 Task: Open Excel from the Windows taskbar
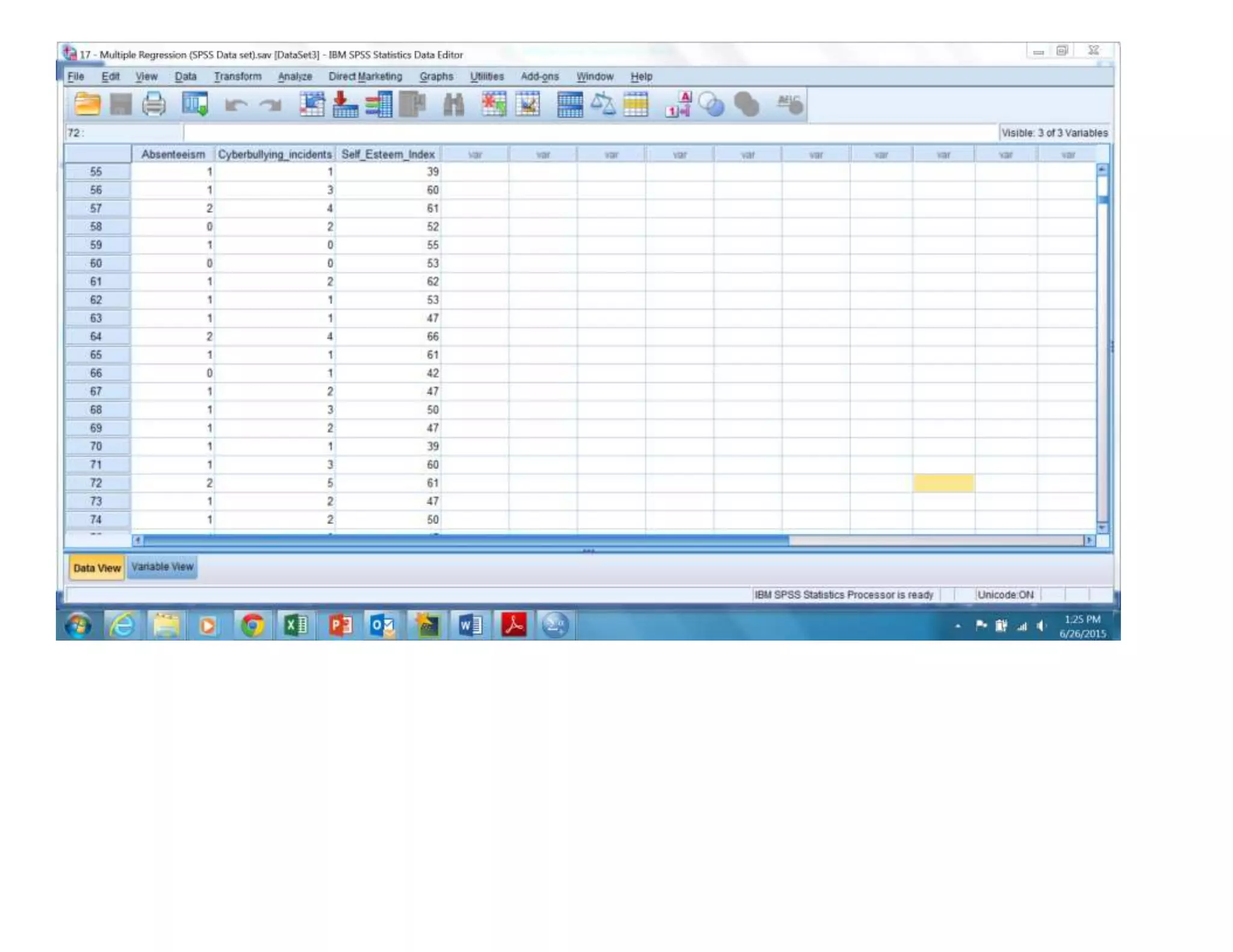pos(296,626)
